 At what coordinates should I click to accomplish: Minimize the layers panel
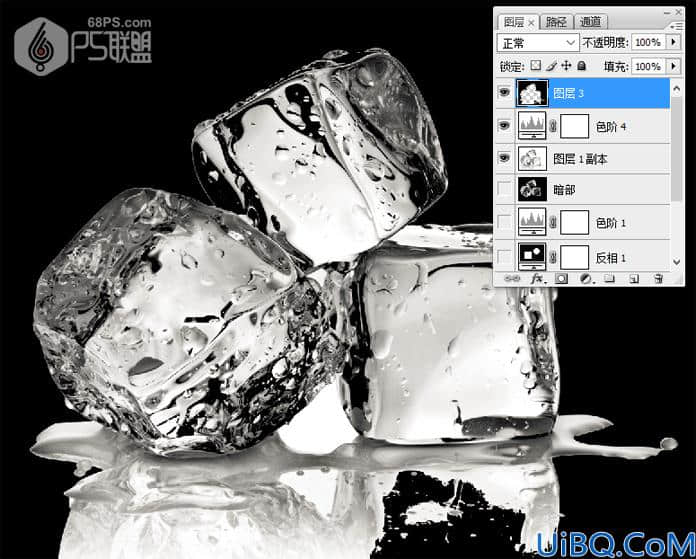665,12
